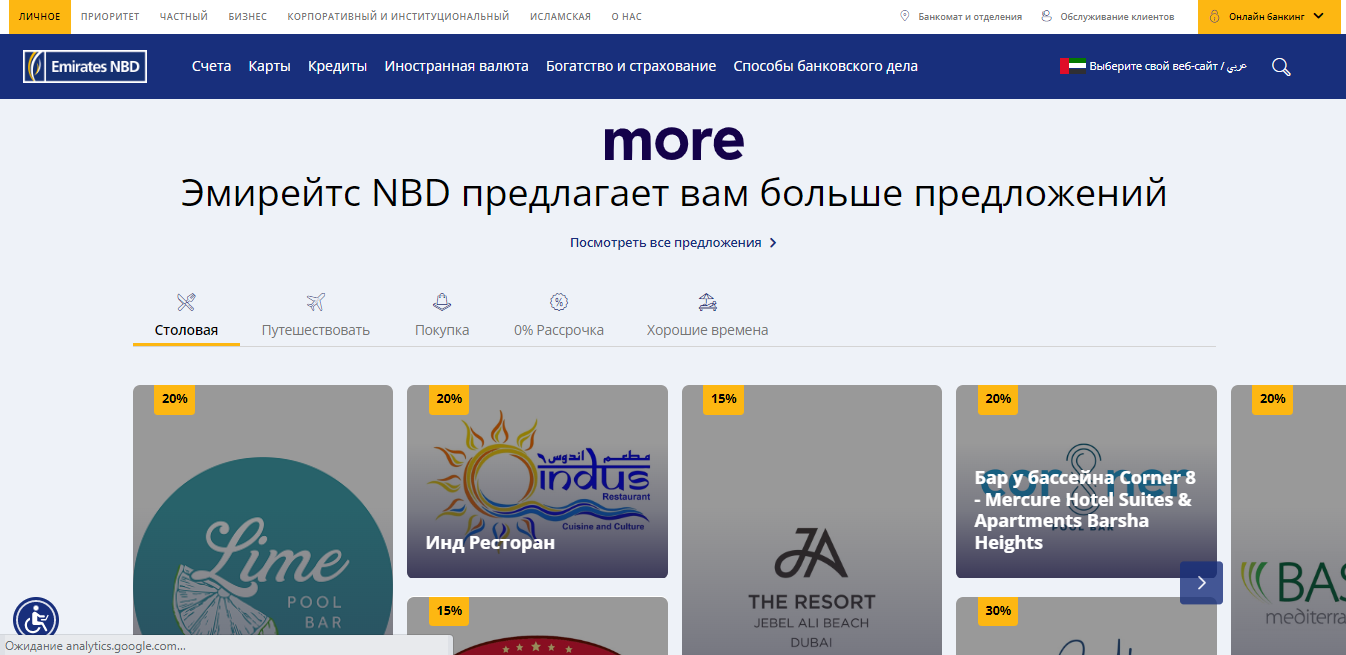
Task: Click the Emirates NBD logo
Action: coord(85,67)
